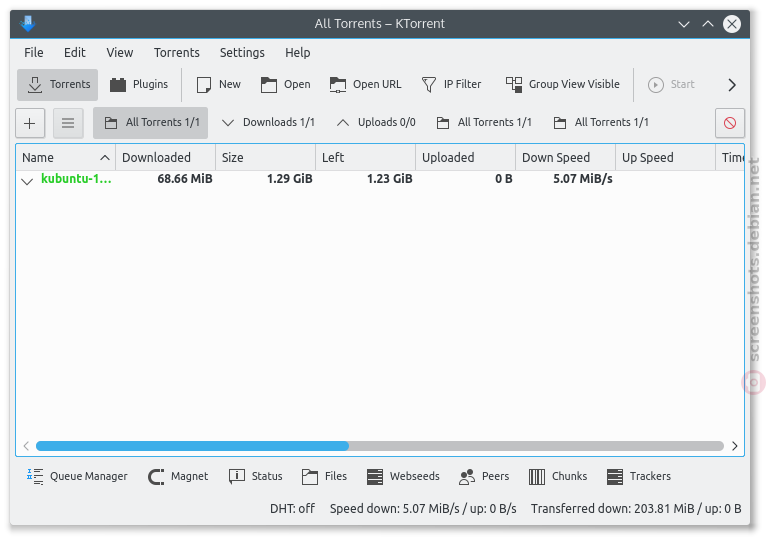Click the 0 B uploaded cell
This screenshot has height=541, width=766.
click(504, 179)
